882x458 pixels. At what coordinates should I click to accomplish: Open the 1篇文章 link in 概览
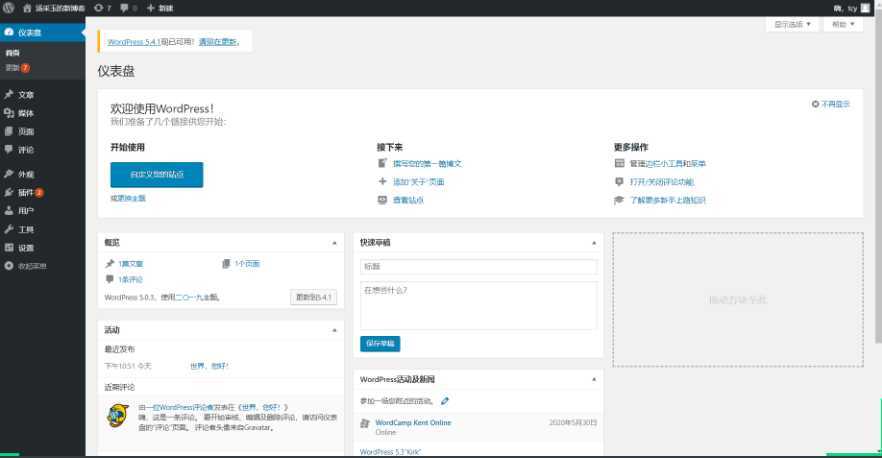tap(130, 263)
